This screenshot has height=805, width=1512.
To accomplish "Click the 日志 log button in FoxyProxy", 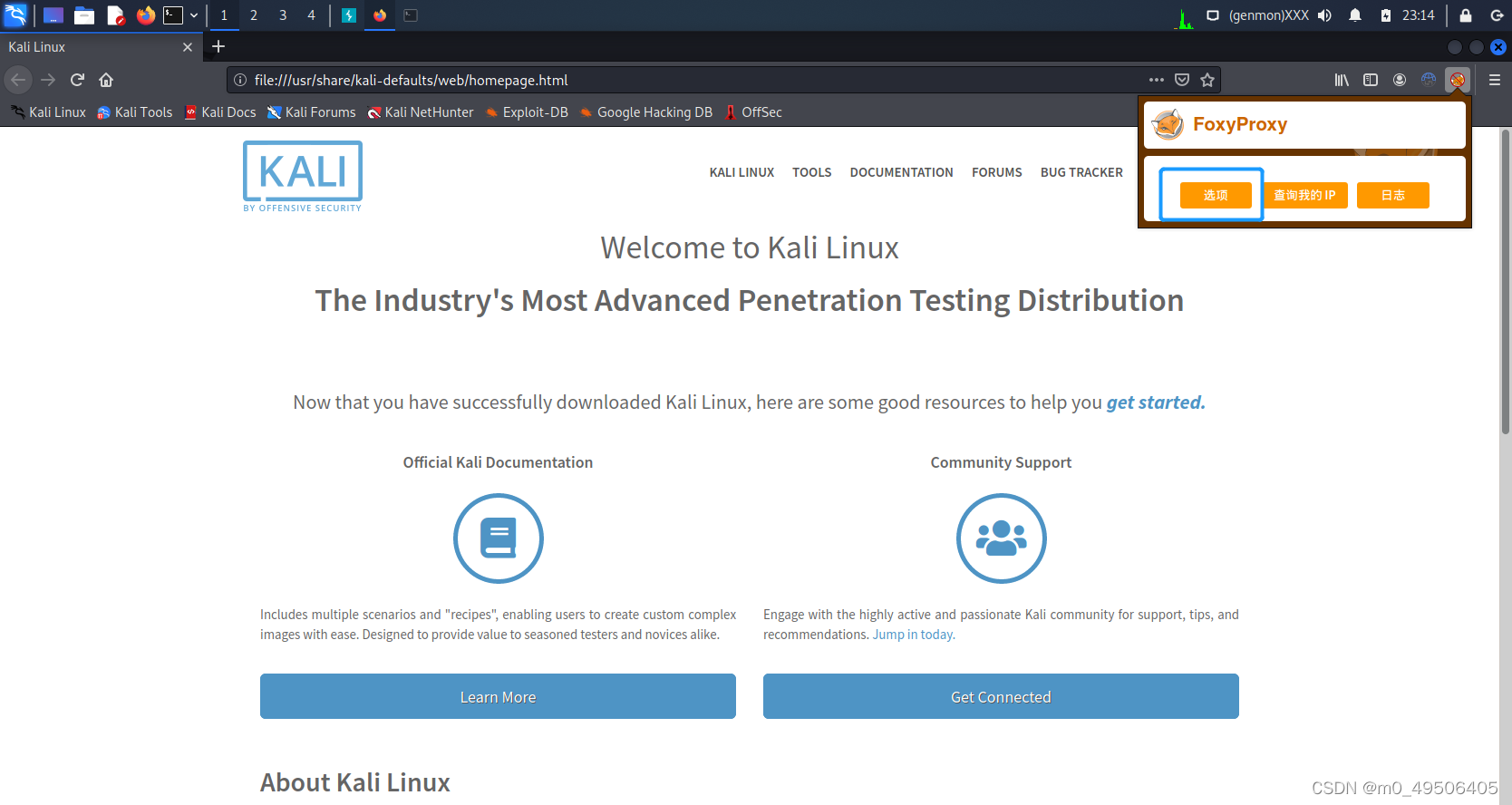I will 1393,195.
